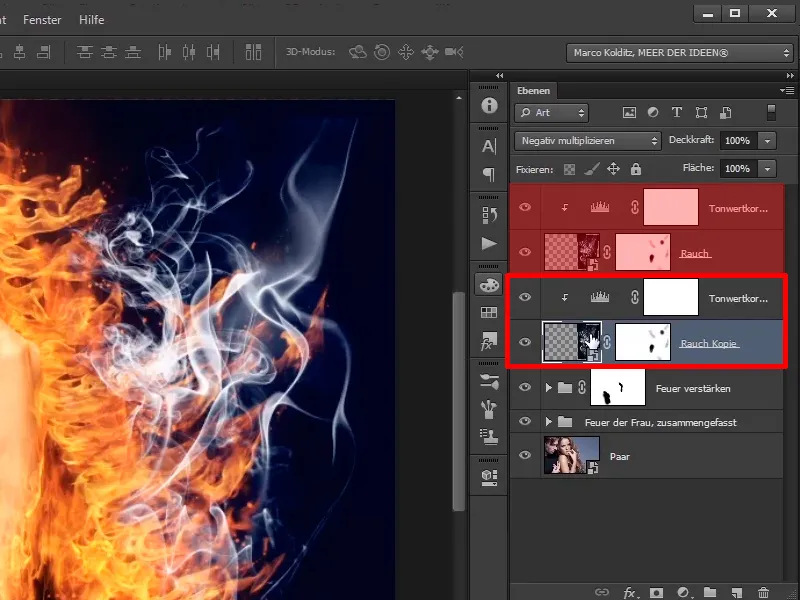Image resolution: width=800 pixels, height=600 pixels.
Task: Click the auto-align layers icon
Action: click(x=253, y=52)
